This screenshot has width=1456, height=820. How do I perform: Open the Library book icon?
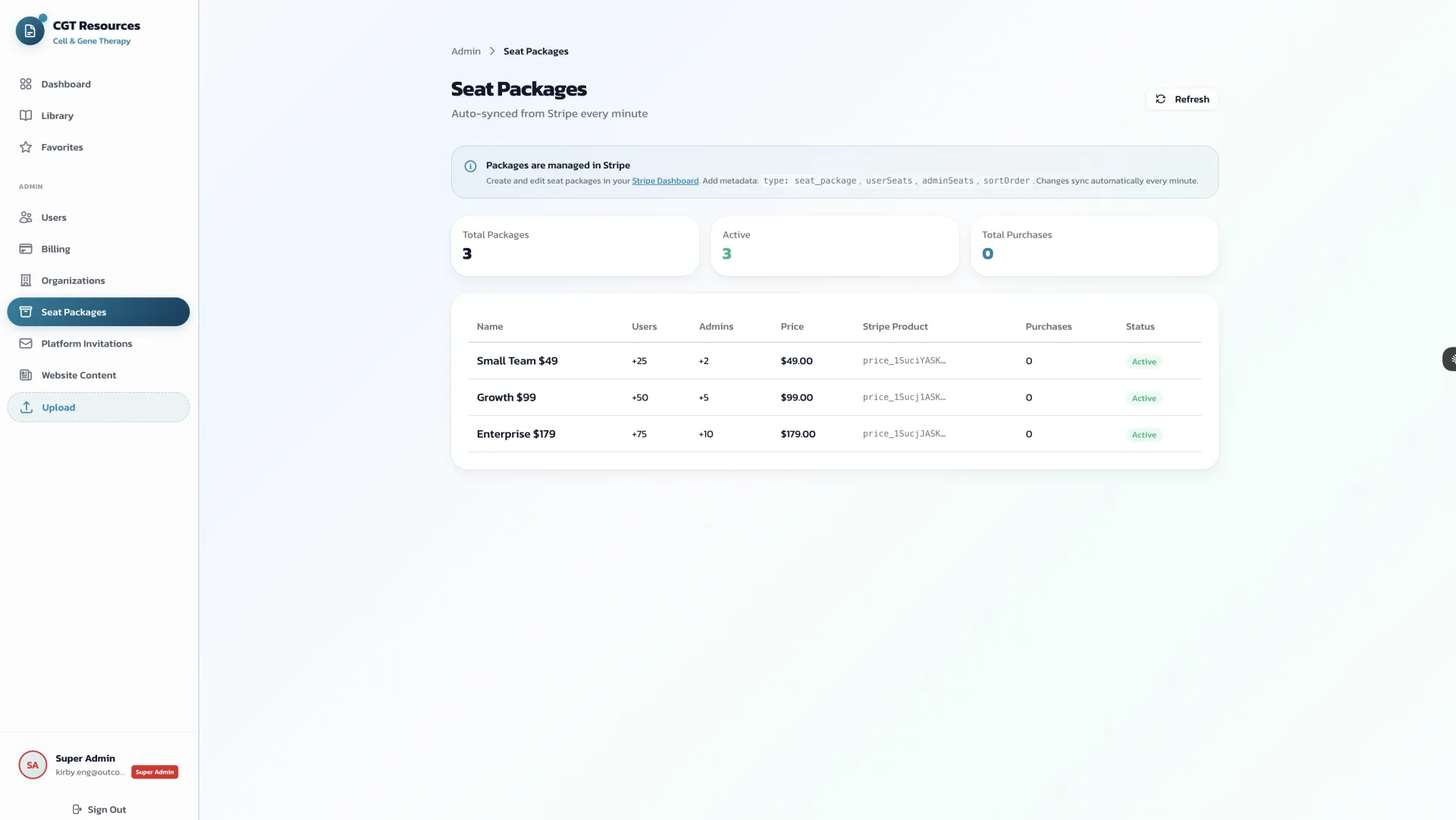26,115
